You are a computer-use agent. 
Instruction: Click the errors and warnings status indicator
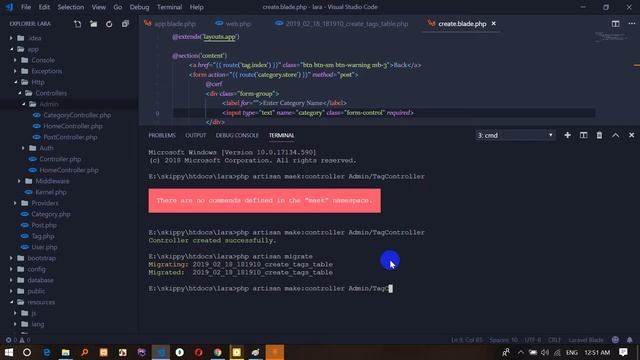coord(18,340)
